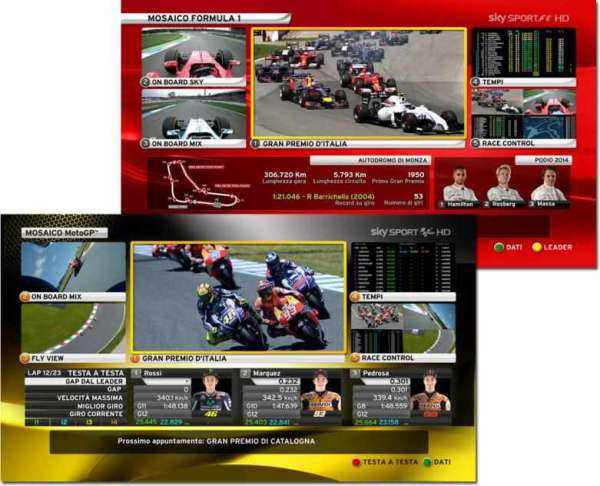
Task: Open the Formula 1 TEMPI timing thumbnail
Action: point(524,53)
